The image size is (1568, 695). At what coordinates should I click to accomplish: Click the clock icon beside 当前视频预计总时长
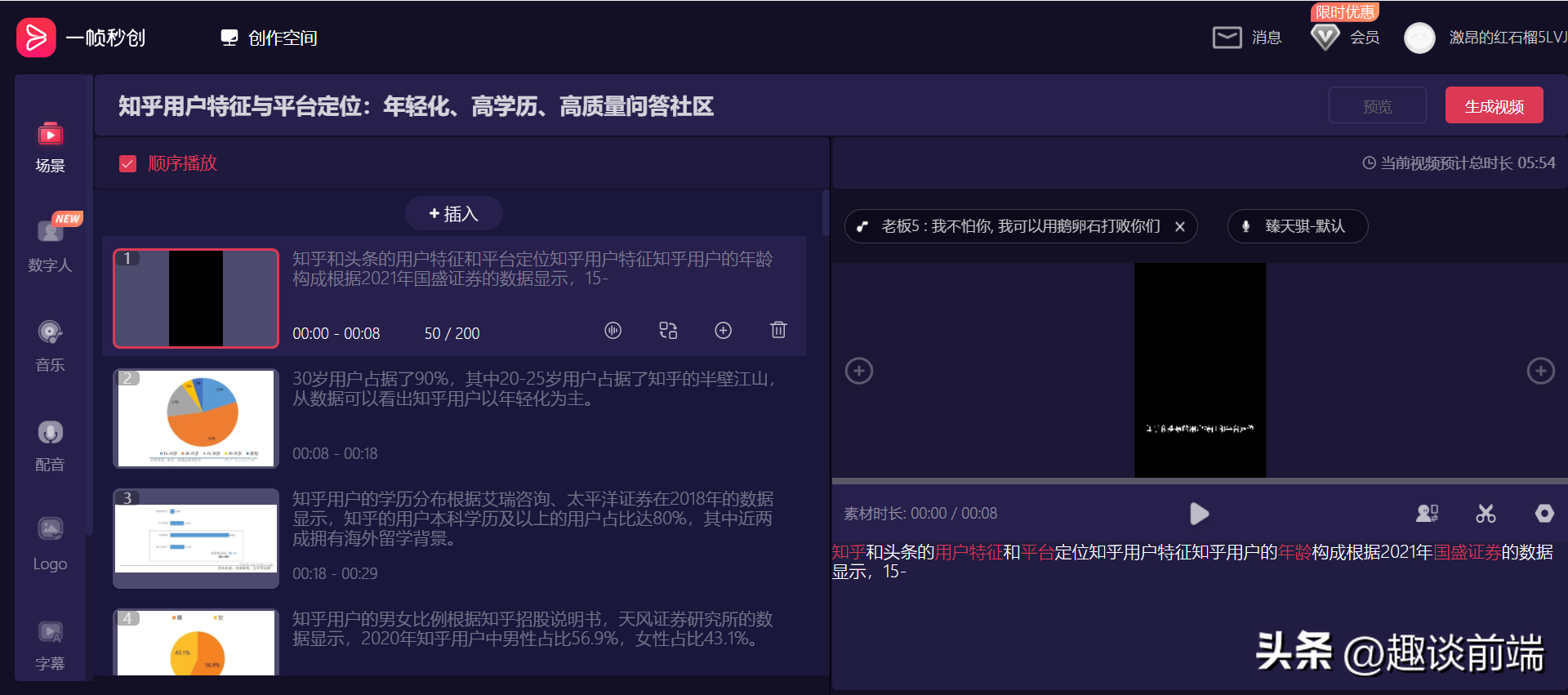pyautogui.click(x=1370, y=163)
